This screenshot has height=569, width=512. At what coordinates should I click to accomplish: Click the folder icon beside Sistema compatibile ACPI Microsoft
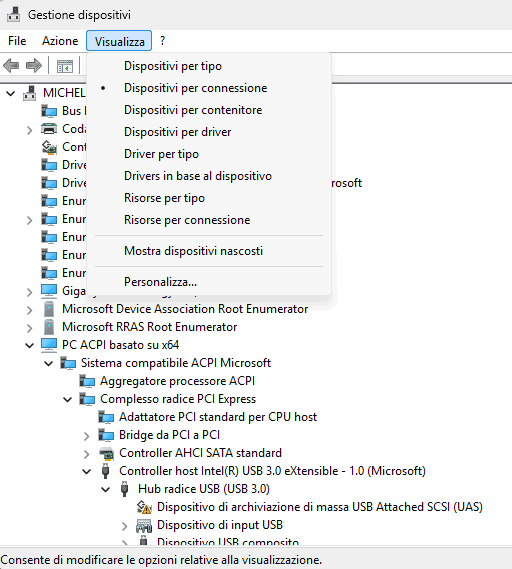pos(68,363)
